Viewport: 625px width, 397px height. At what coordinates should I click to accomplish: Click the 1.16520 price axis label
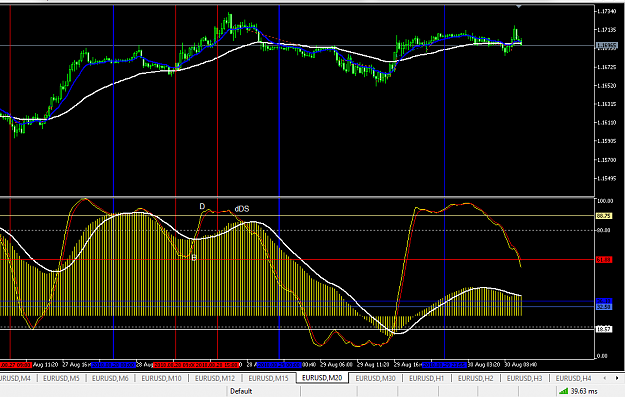(607, 85)
